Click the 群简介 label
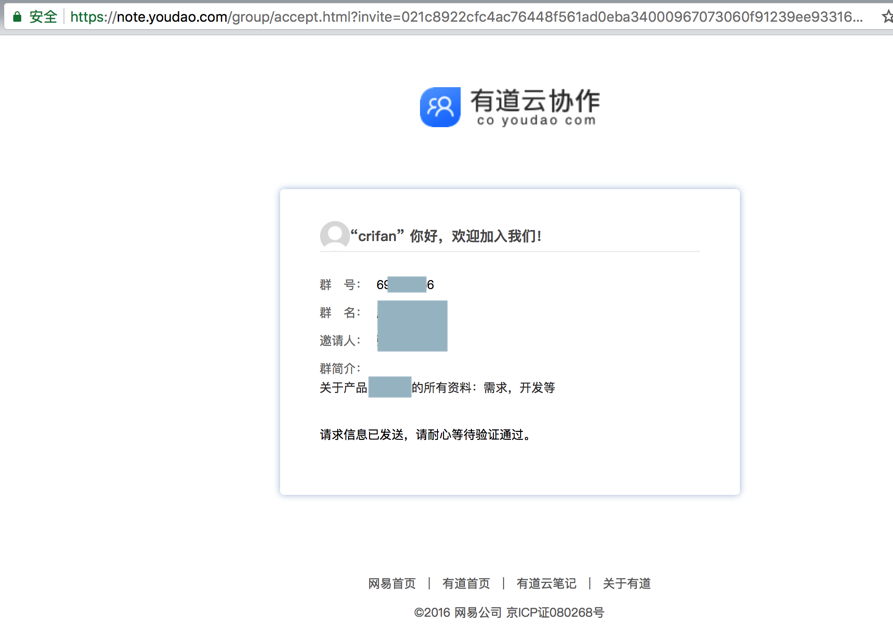 pos(340,369)
